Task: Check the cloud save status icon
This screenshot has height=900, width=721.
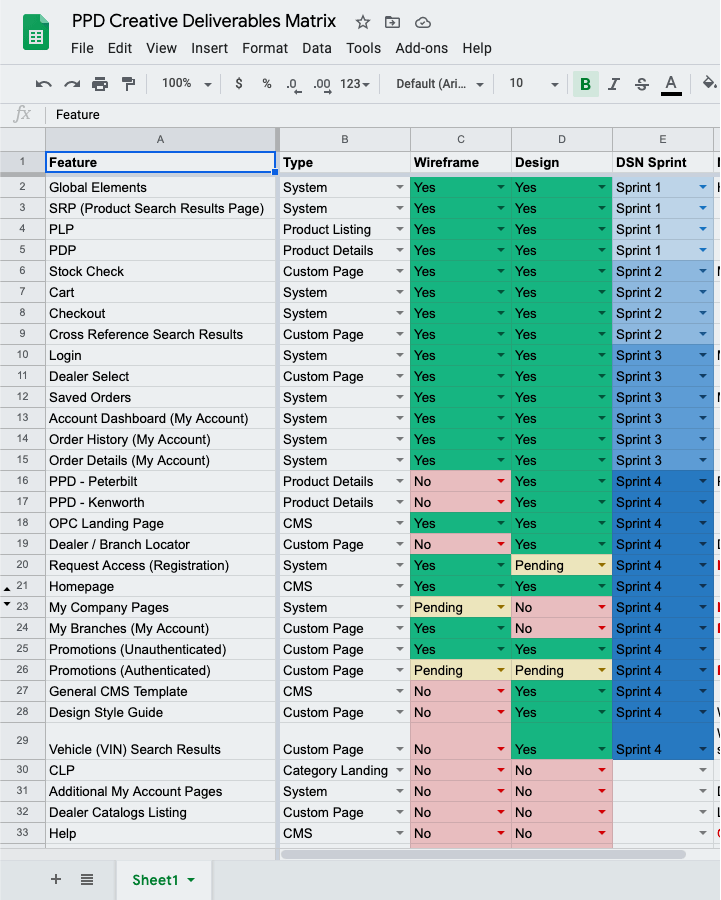Action: pos(423,22)
